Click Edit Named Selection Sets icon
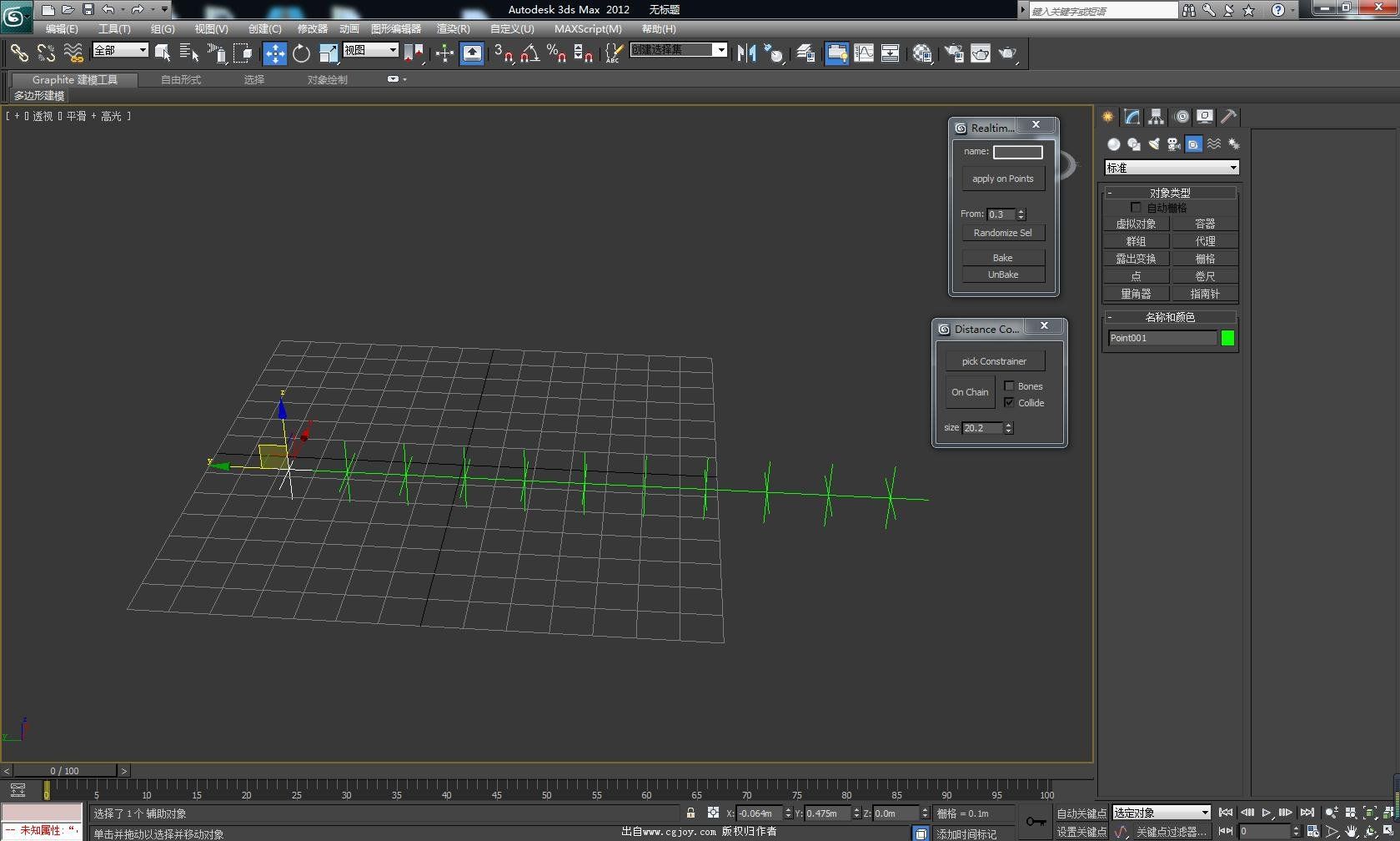The height and width of the screenshot is (841, 1400). (x=613, y=53)
